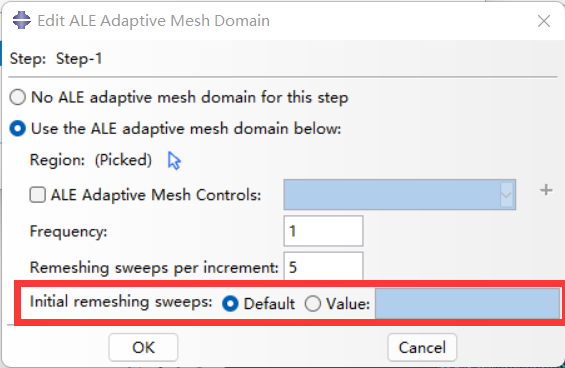The width and height of the screenshot is (565, 368).
Task: Enable the ALE Adaptive Mesh Controls checkbox
Action: tap(37, 195)
